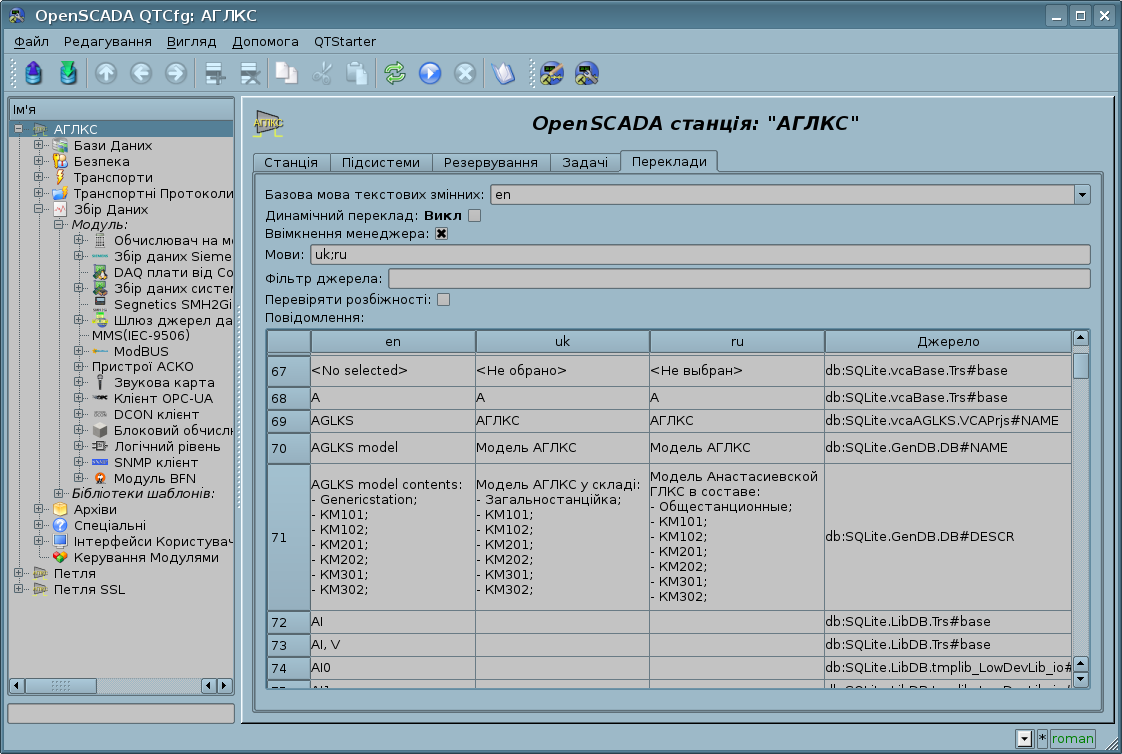
Task: Click the en column header
Action: (393, 342)
